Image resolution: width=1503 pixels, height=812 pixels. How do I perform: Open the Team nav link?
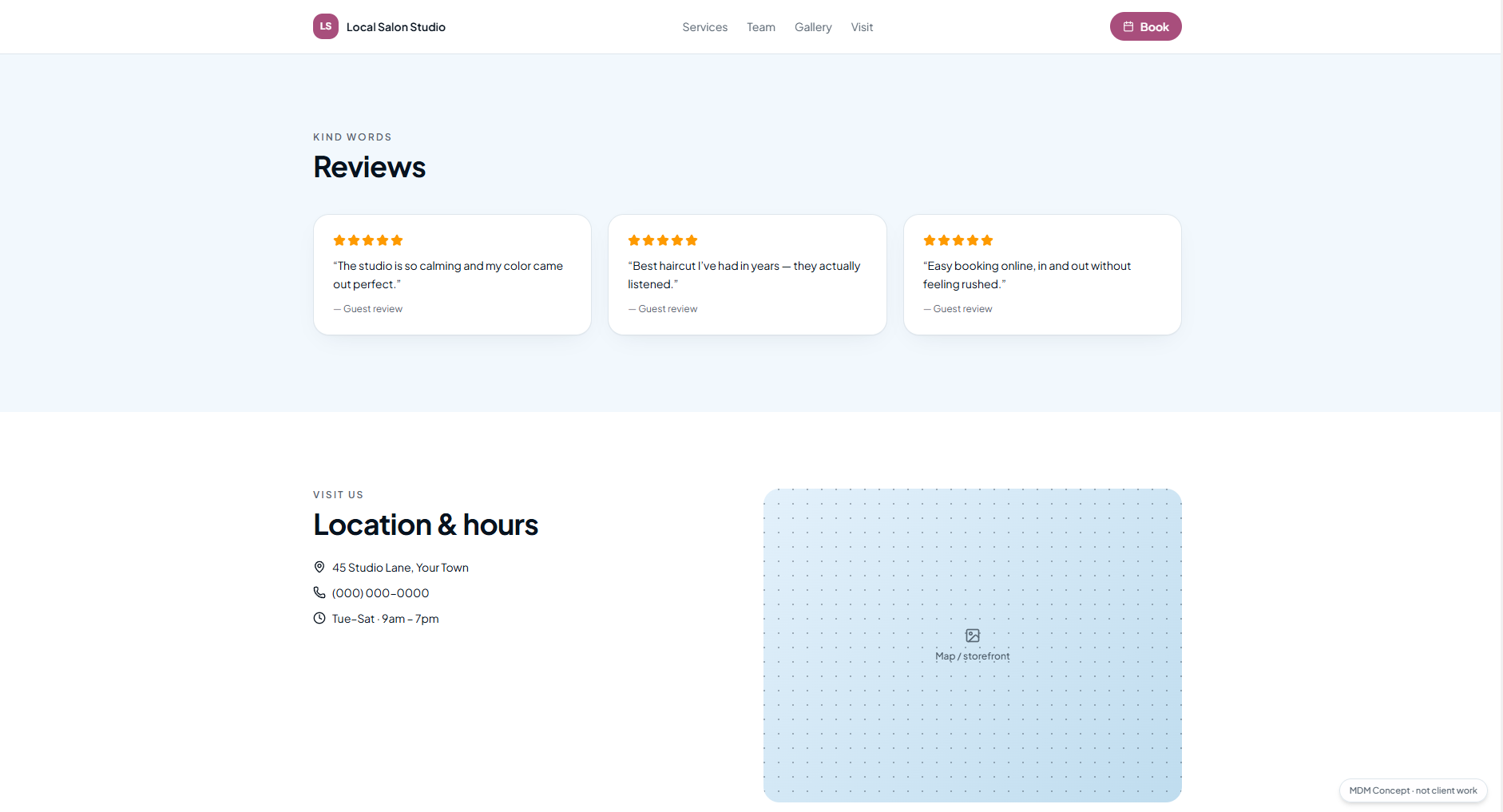tap(761, 27)
